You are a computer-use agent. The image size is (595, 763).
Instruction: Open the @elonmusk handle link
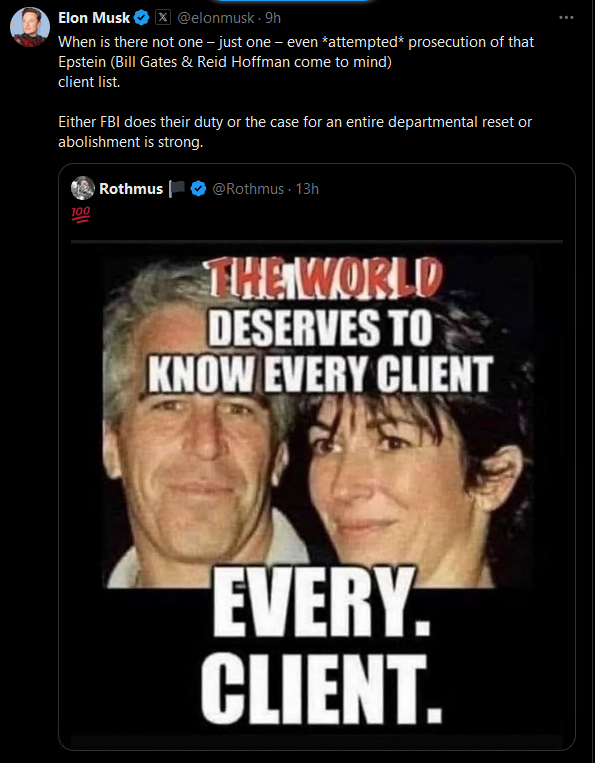(x=216, y=18)
